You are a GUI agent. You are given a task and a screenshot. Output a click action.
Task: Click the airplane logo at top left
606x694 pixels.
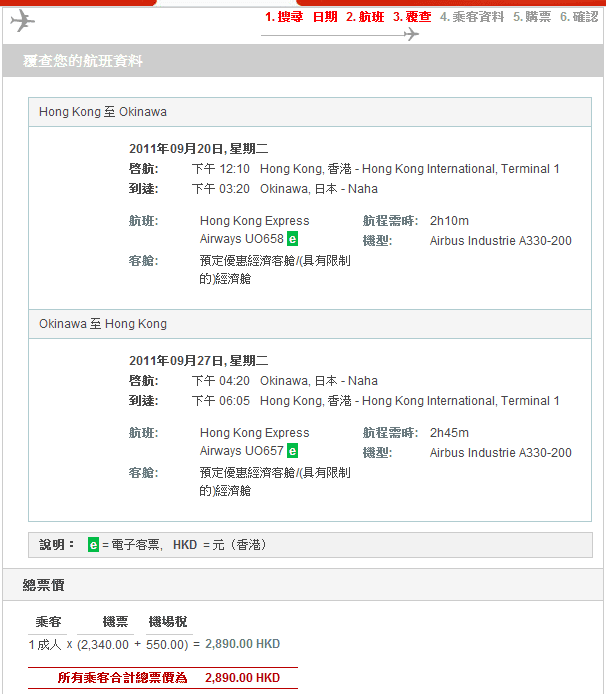[22, 21]
